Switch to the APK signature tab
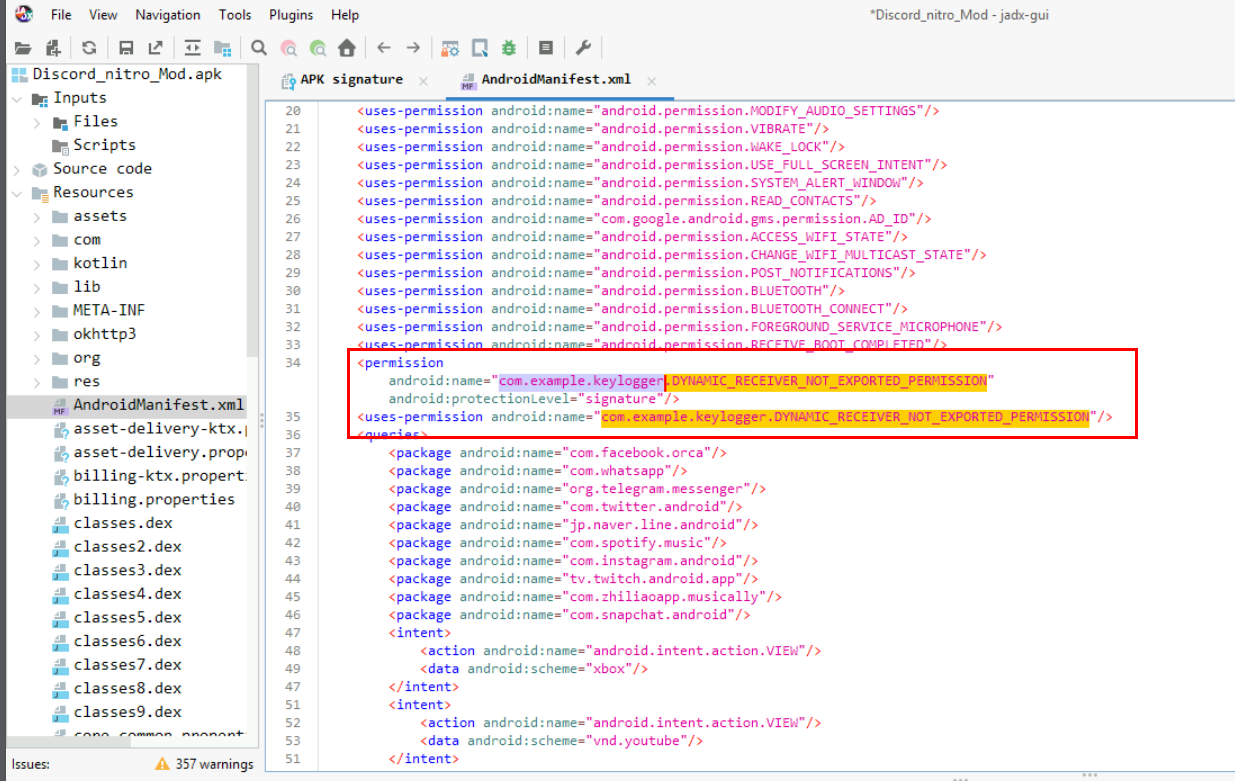The height and width of the screenshot is (781, 1235). click(x=351, y=80)
